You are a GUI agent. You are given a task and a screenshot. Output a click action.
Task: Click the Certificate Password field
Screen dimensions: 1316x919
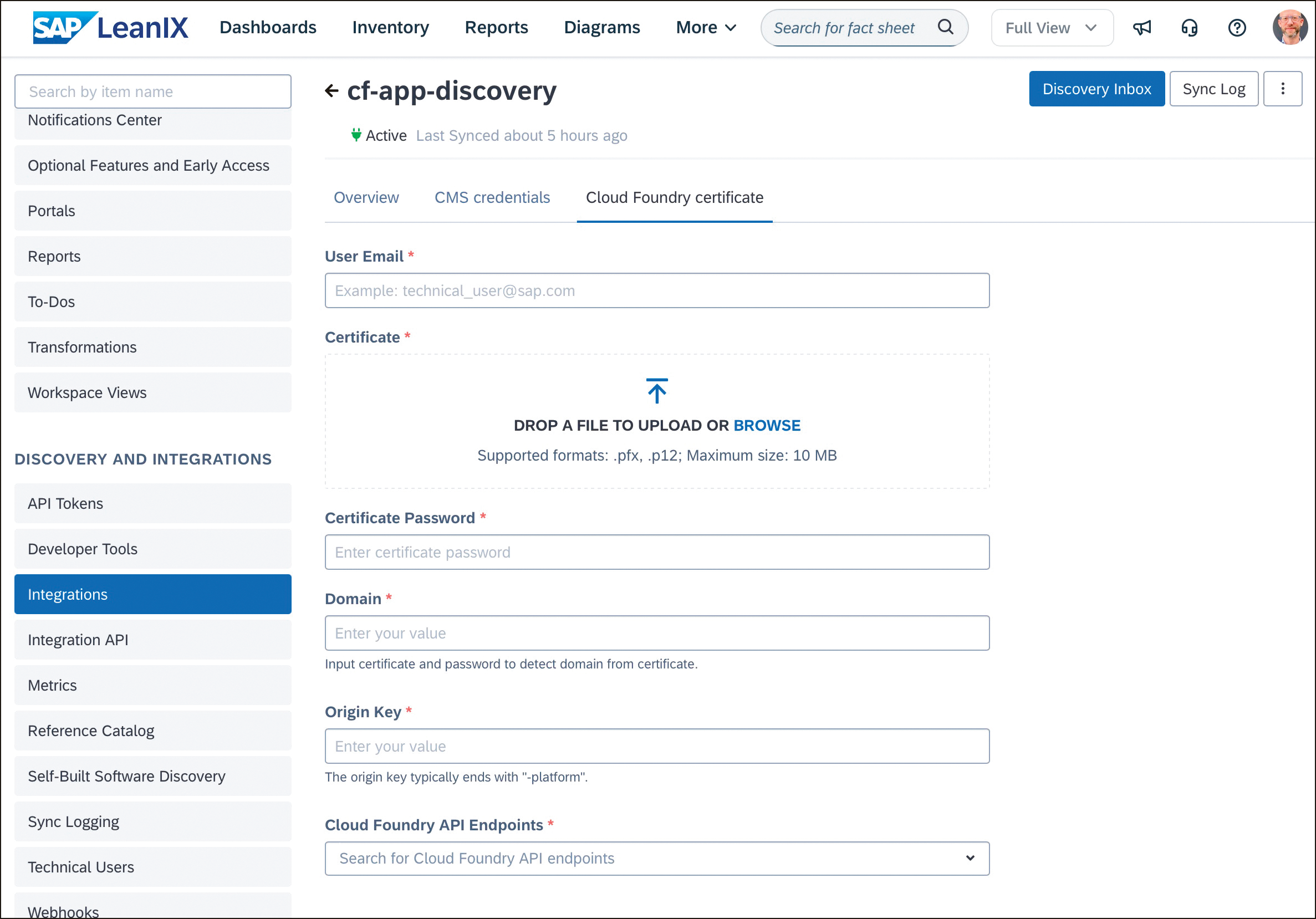click(657, 552)
